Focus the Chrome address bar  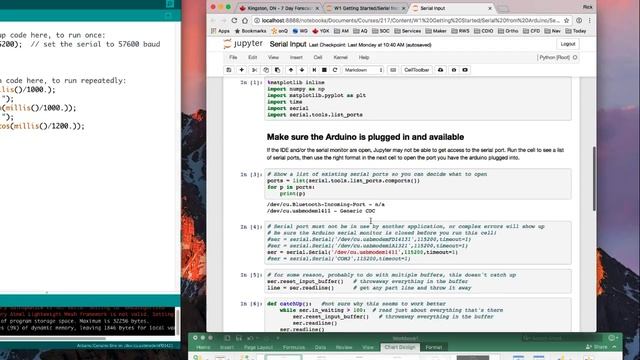pos(408,20)
